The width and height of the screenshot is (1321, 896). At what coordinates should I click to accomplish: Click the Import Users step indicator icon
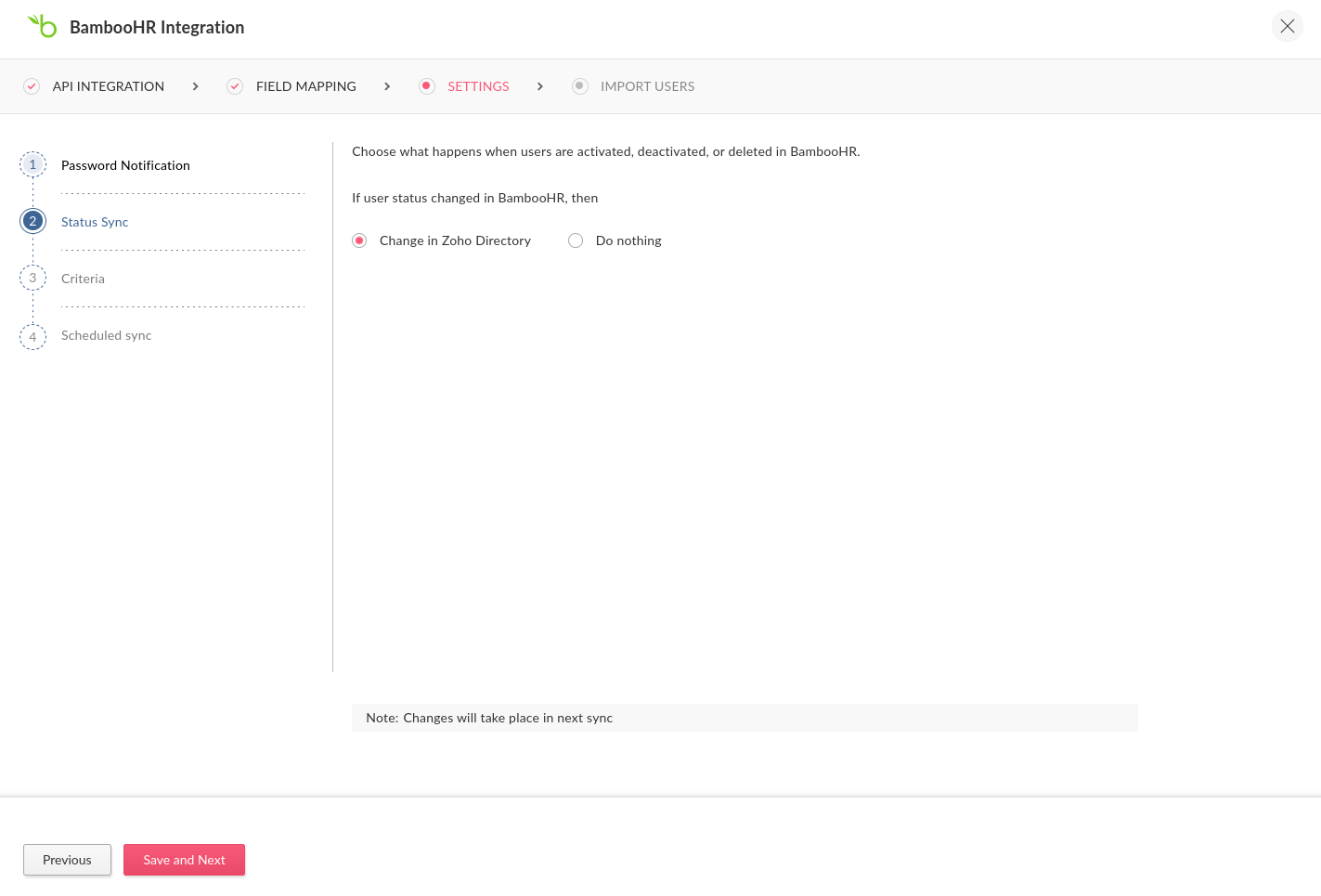tap(579, 86)
